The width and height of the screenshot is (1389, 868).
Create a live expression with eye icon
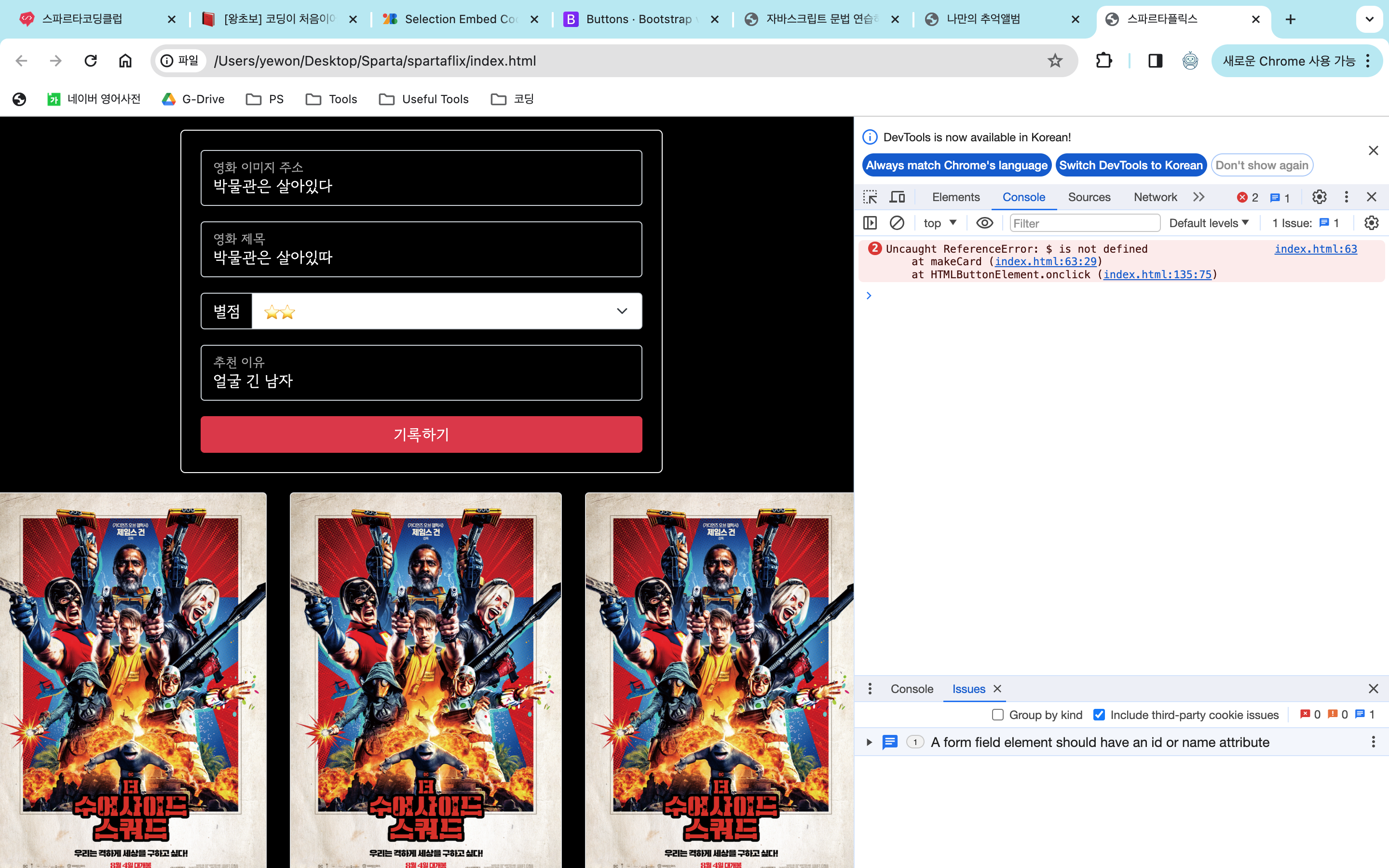click(x=984, y=223)
